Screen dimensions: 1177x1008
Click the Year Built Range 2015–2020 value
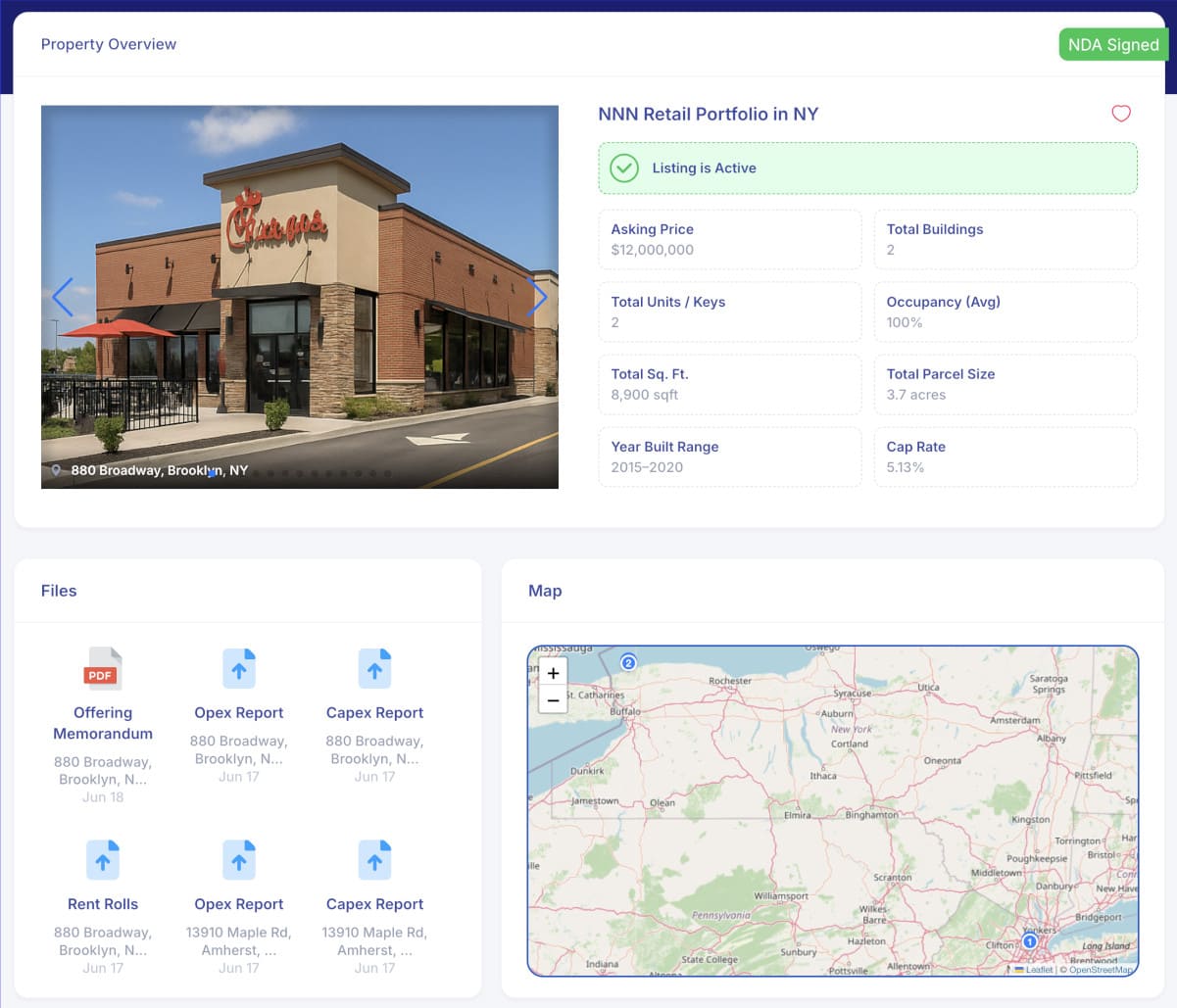(647, 467)
